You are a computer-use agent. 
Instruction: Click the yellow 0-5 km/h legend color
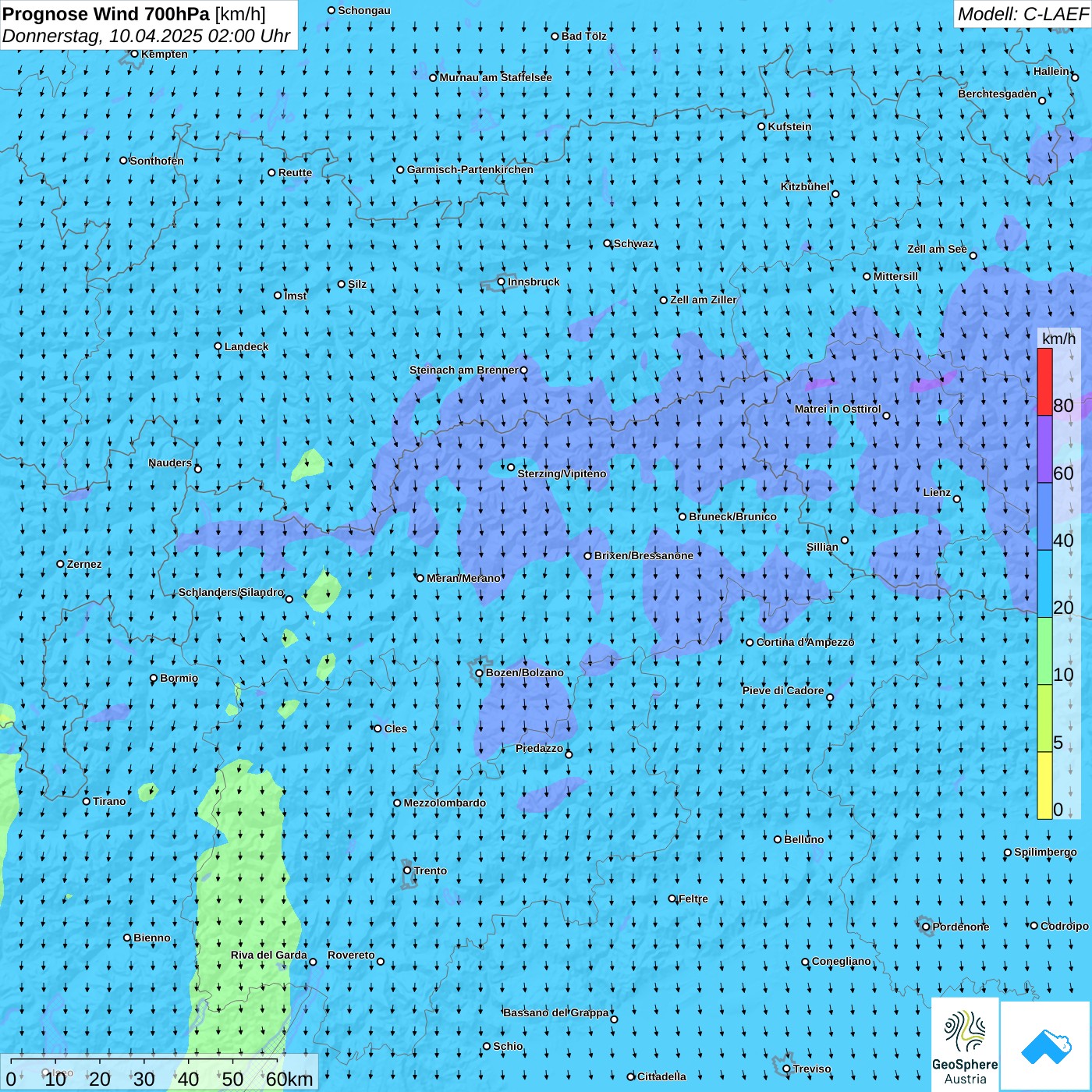1044,785
